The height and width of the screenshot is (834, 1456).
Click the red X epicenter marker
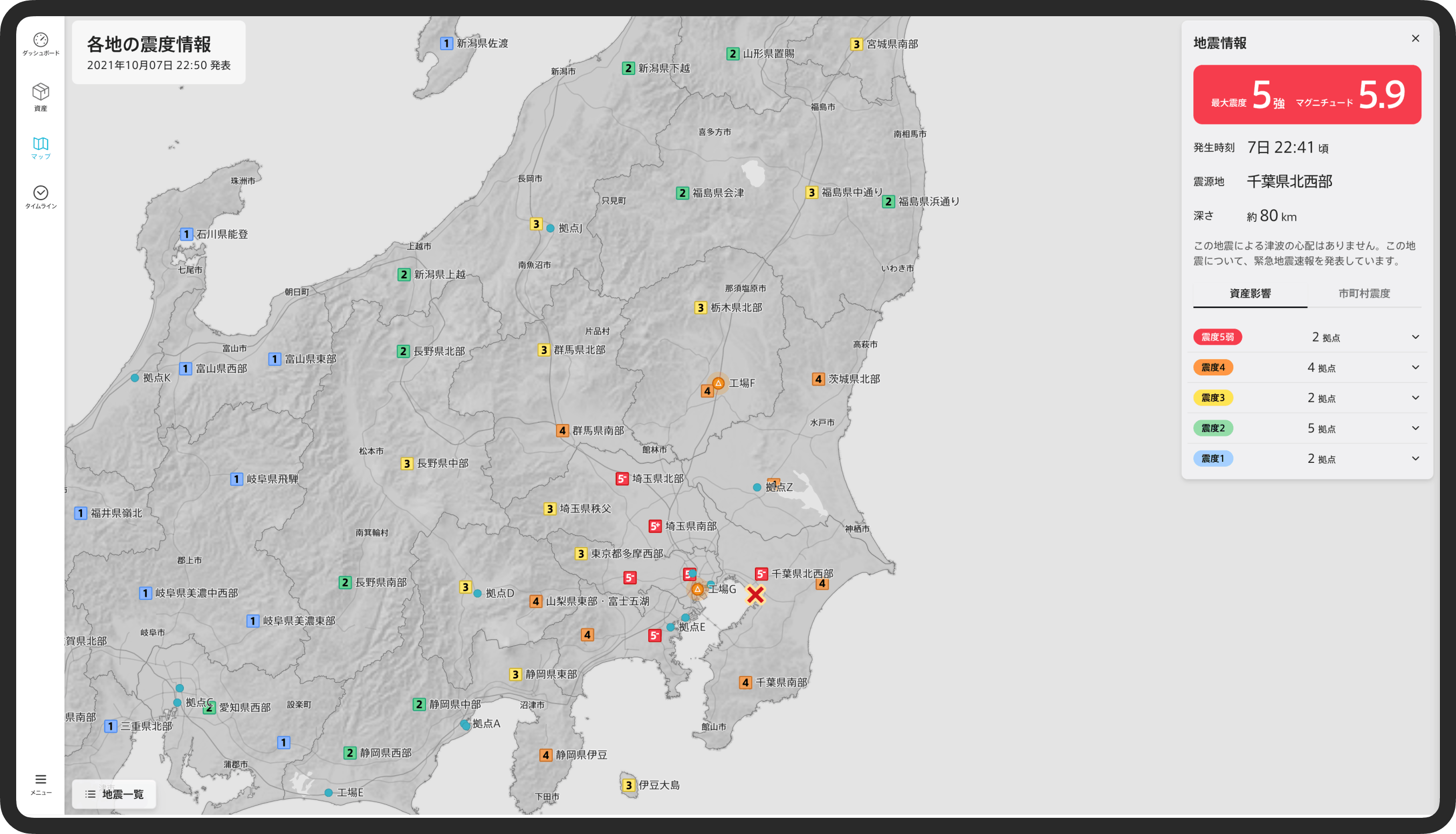point(755,595)
